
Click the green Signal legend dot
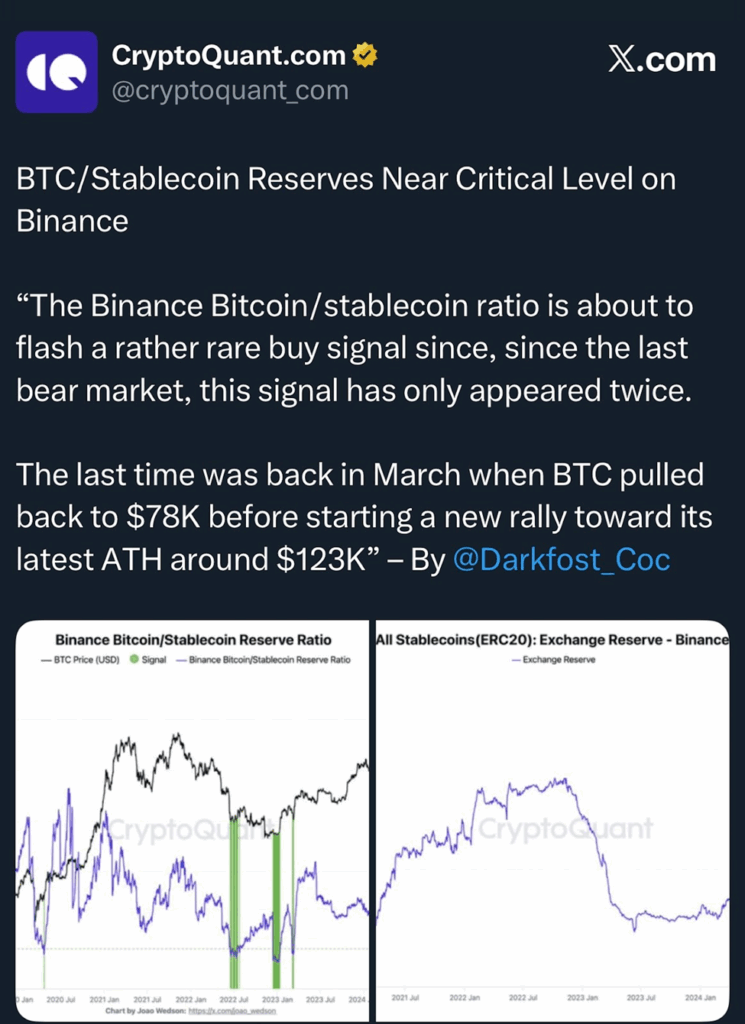click(135, 660)
